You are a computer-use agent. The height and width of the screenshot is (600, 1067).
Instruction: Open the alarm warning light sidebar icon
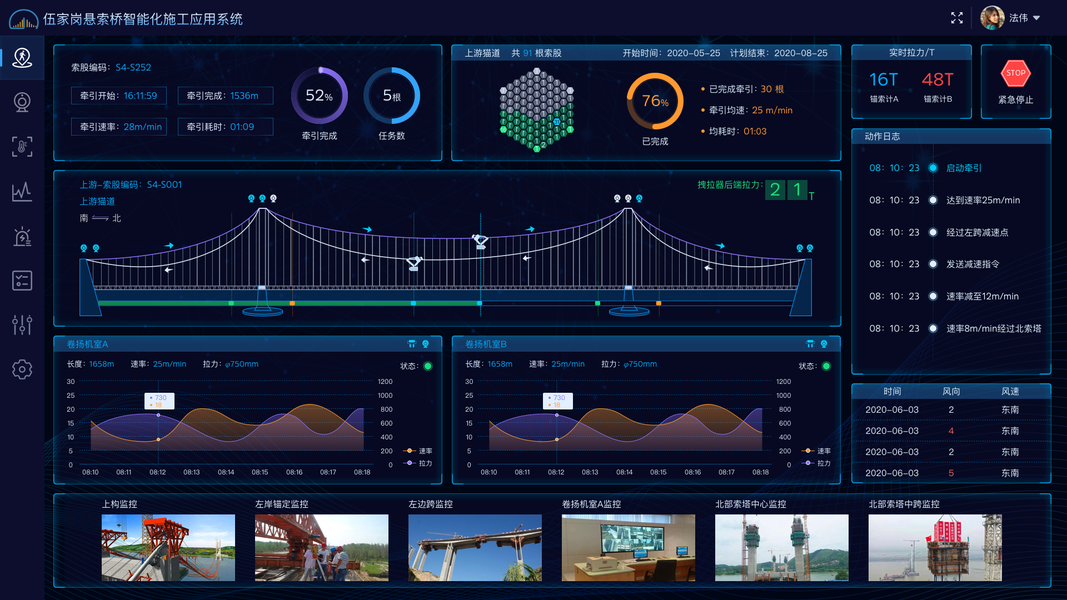tap(22, 236)
